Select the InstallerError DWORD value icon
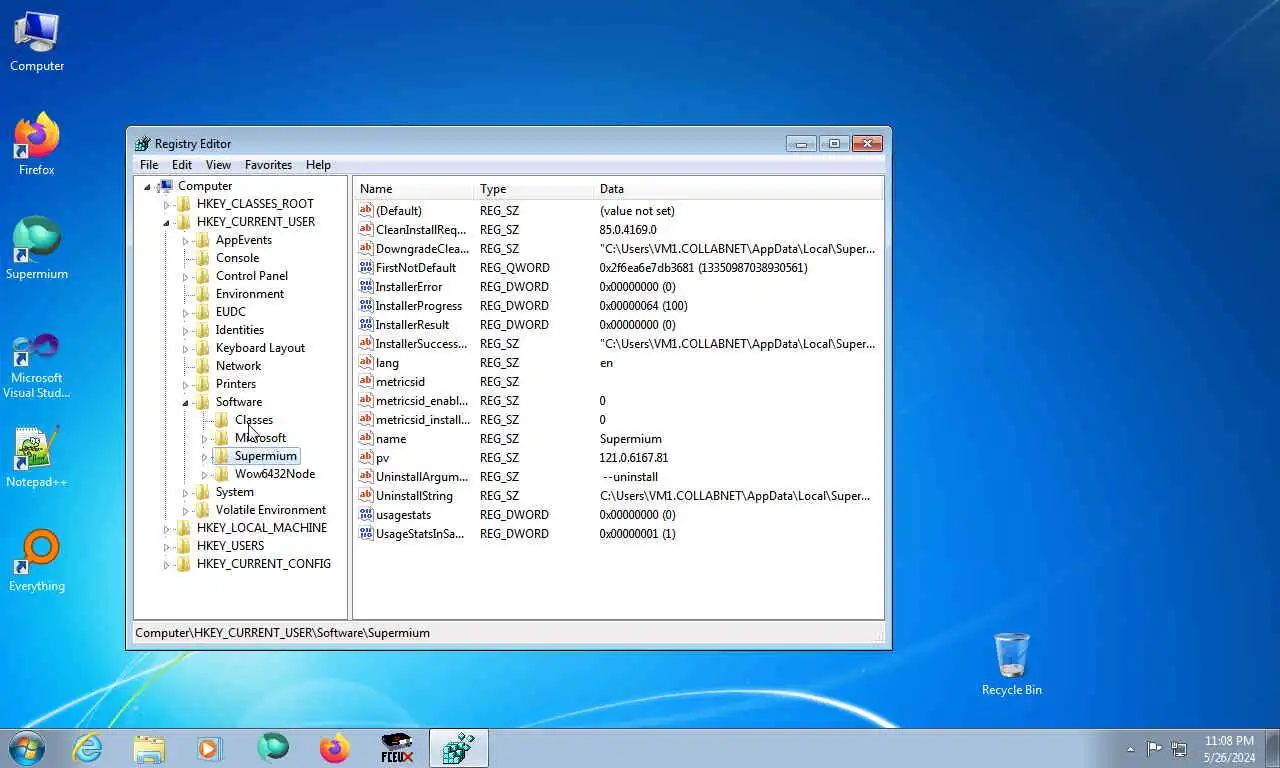Viewport: 1280px width, 768px height. 366,287
